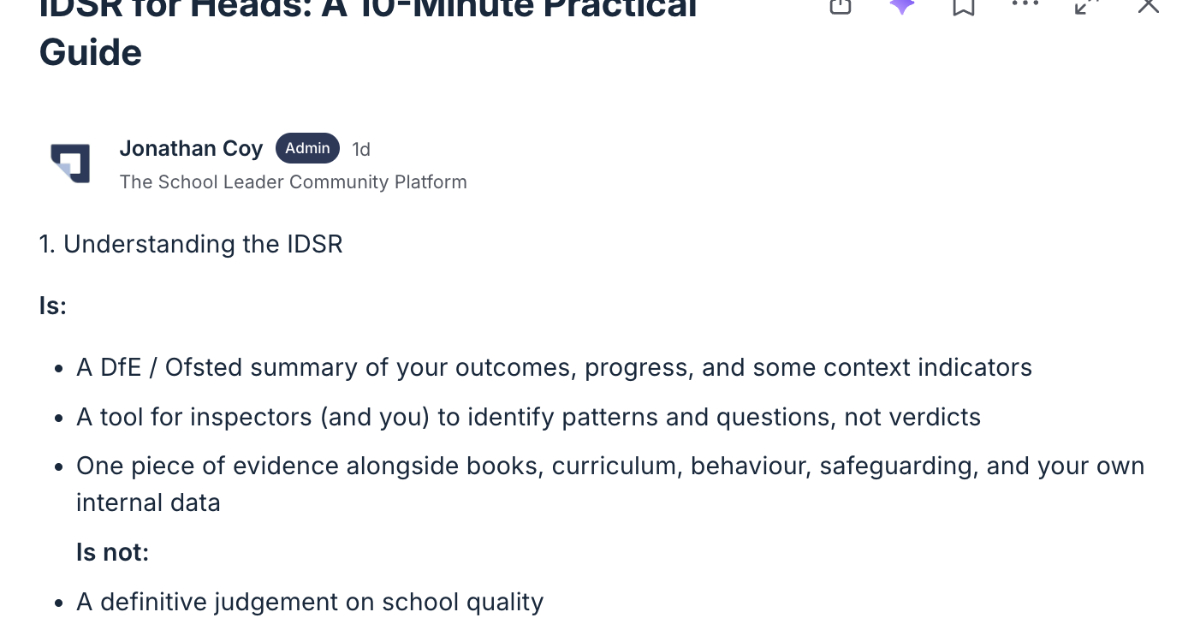Screen dimensions: 1200x630
Task: Click the bold 'Is not:' label
Action: [x=112, y=551]
